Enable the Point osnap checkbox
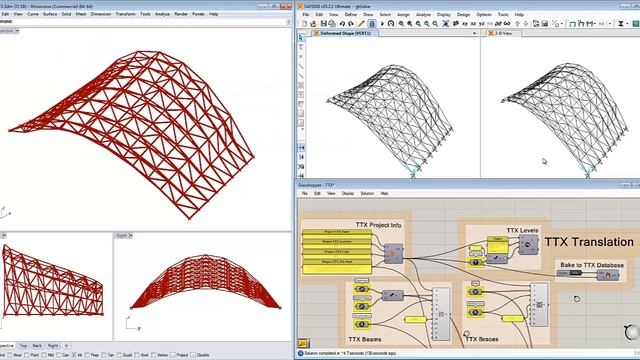640x360 pixels. tap(27, 355)
